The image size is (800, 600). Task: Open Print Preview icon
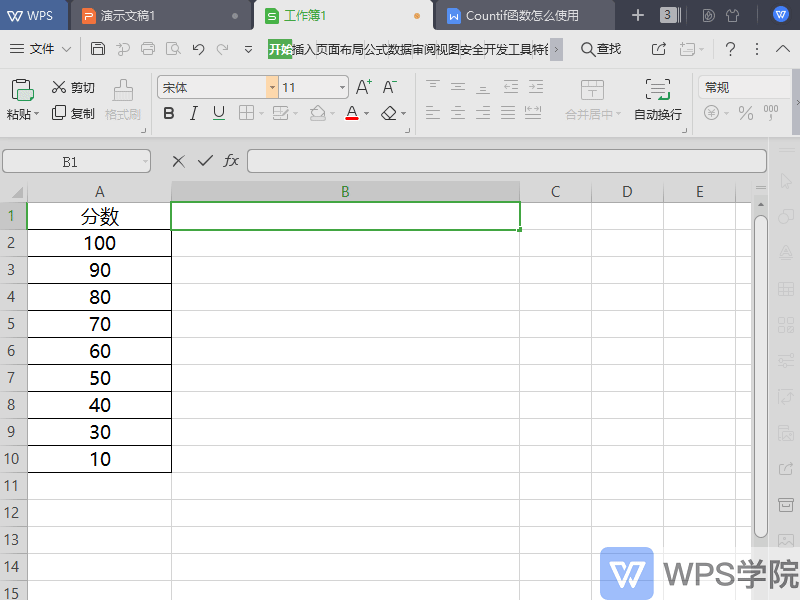173,49
